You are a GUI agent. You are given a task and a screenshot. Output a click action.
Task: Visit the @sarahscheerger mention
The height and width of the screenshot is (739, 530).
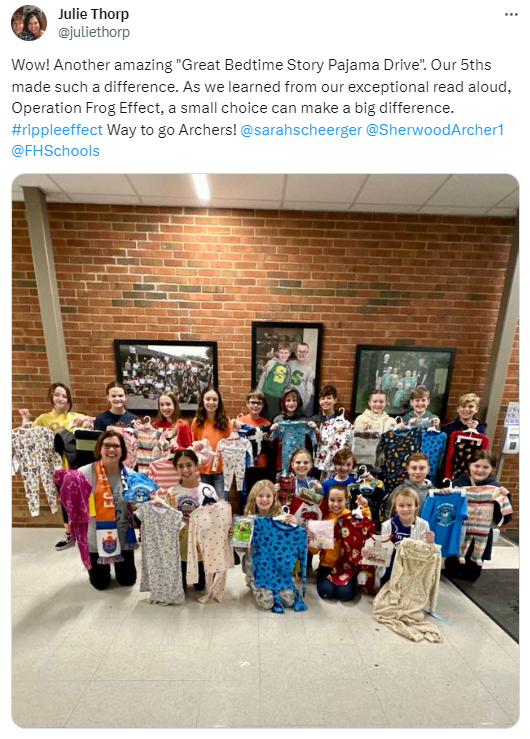301,130
